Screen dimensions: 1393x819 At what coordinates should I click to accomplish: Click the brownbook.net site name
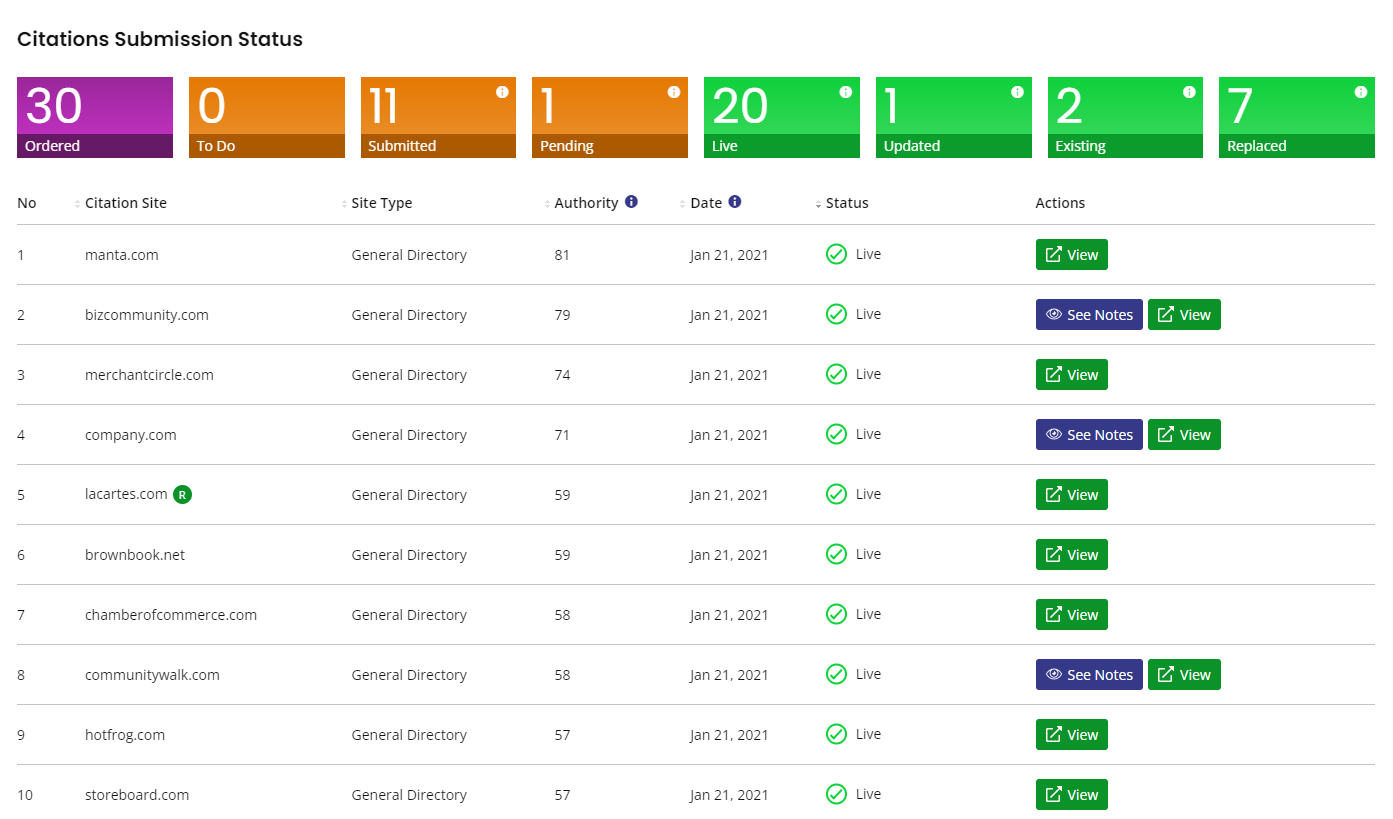point(135,555)
